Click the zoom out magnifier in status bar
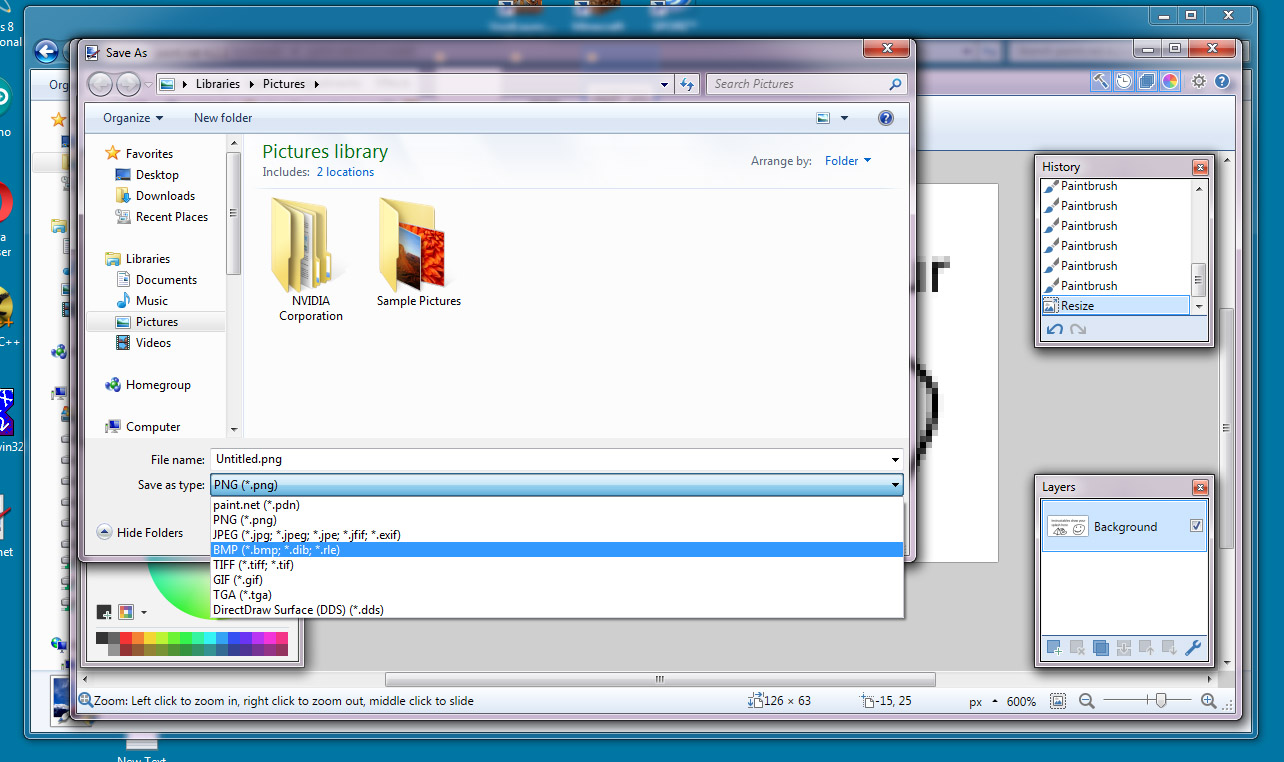This screenshot has height=762, width=1284. pos(1086,701)
